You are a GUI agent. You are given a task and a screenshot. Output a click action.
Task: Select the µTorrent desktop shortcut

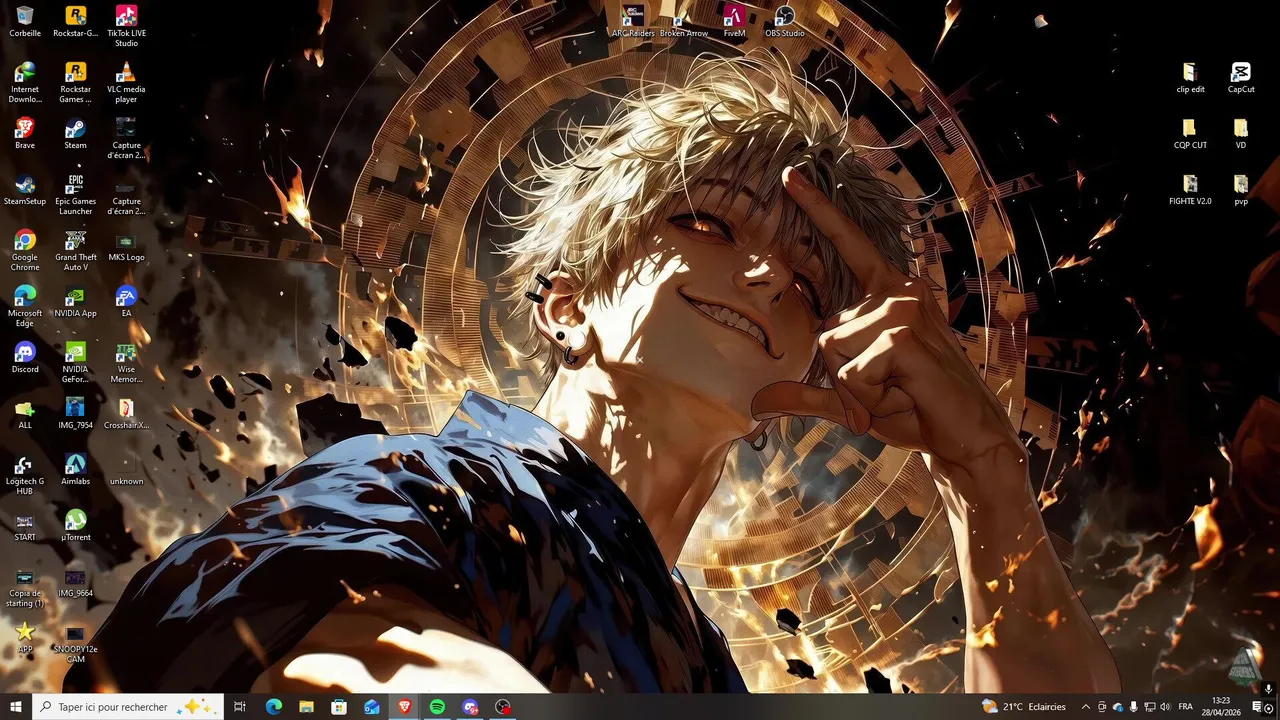click(75, 526)
